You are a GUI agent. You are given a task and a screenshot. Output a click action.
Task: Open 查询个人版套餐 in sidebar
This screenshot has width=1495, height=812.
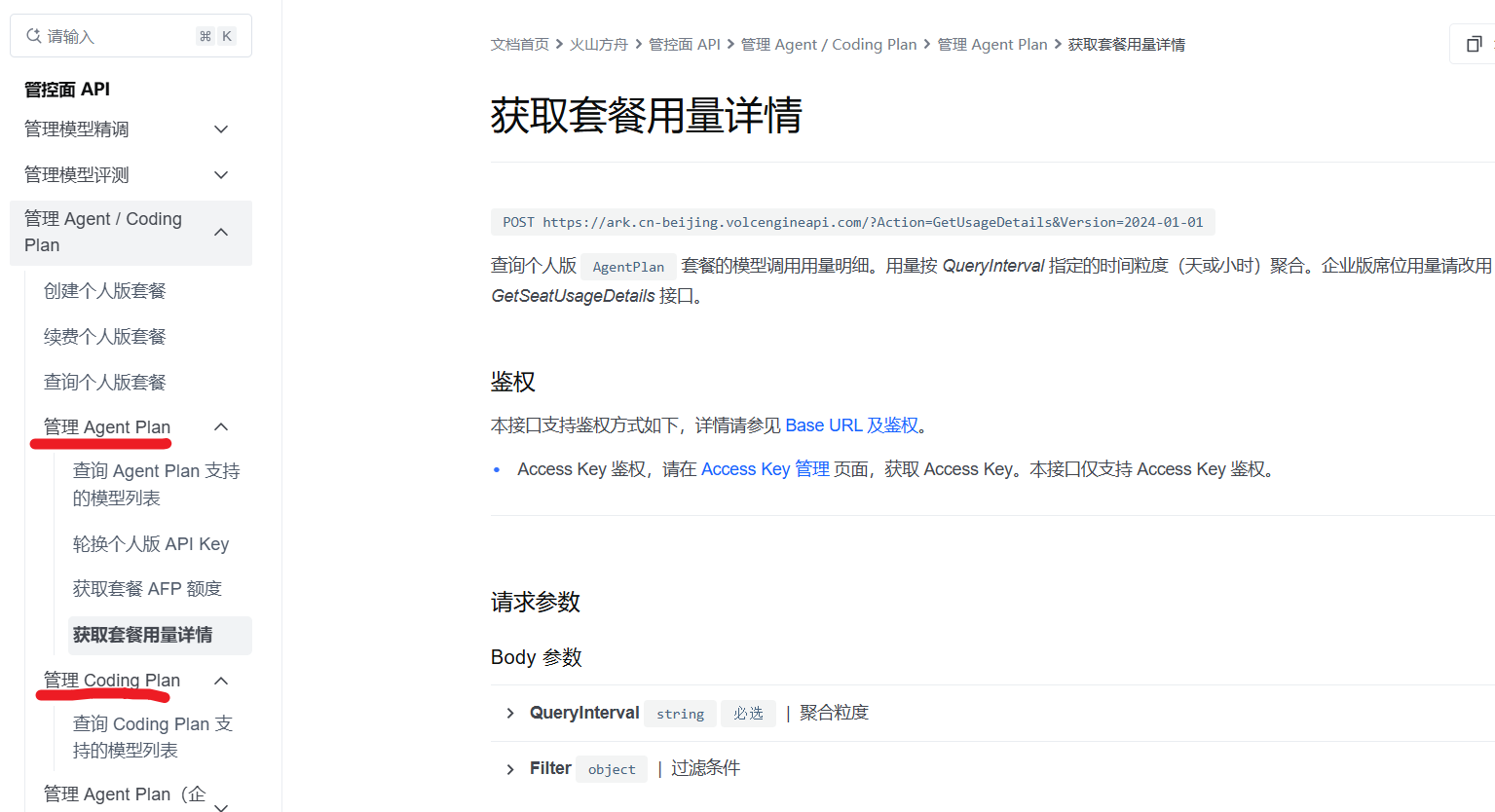105,383
